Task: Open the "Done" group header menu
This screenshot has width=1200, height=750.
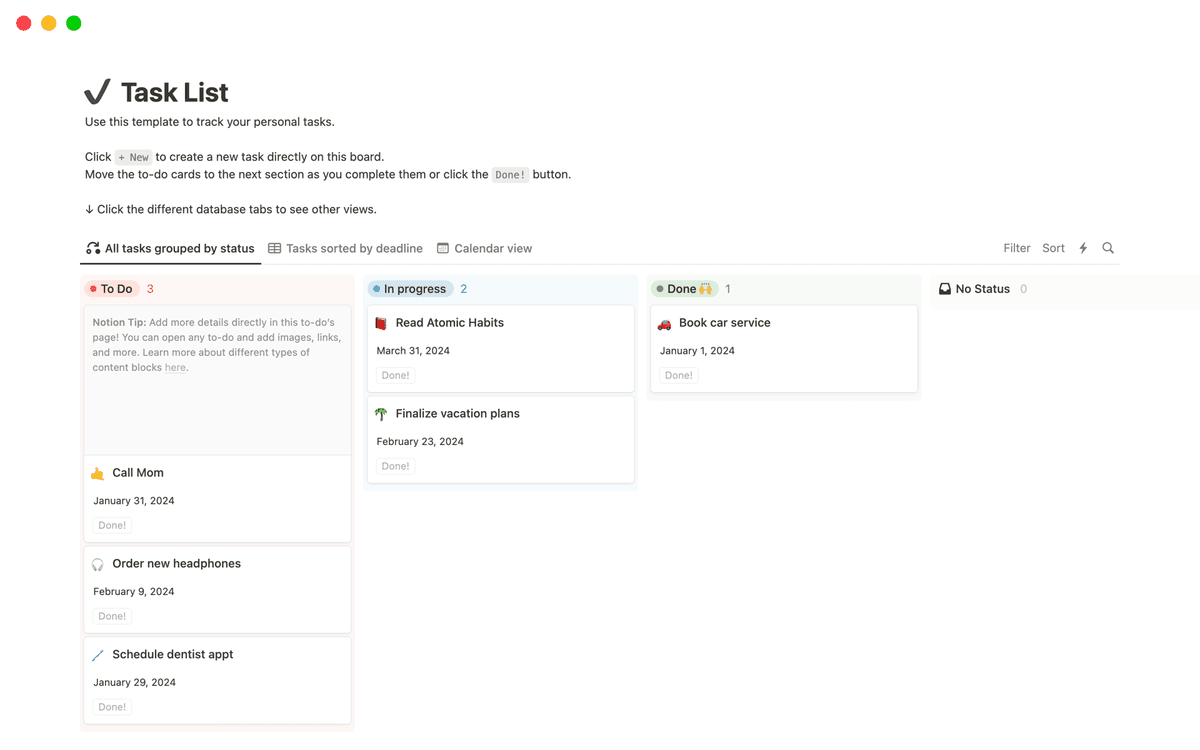Action: click(686, 288)
